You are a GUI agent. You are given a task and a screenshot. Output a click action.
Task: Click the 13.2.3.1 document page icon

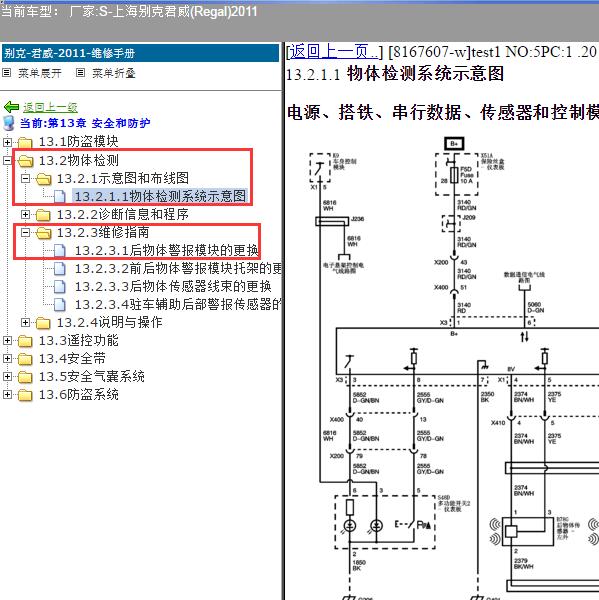coord(59,251)
